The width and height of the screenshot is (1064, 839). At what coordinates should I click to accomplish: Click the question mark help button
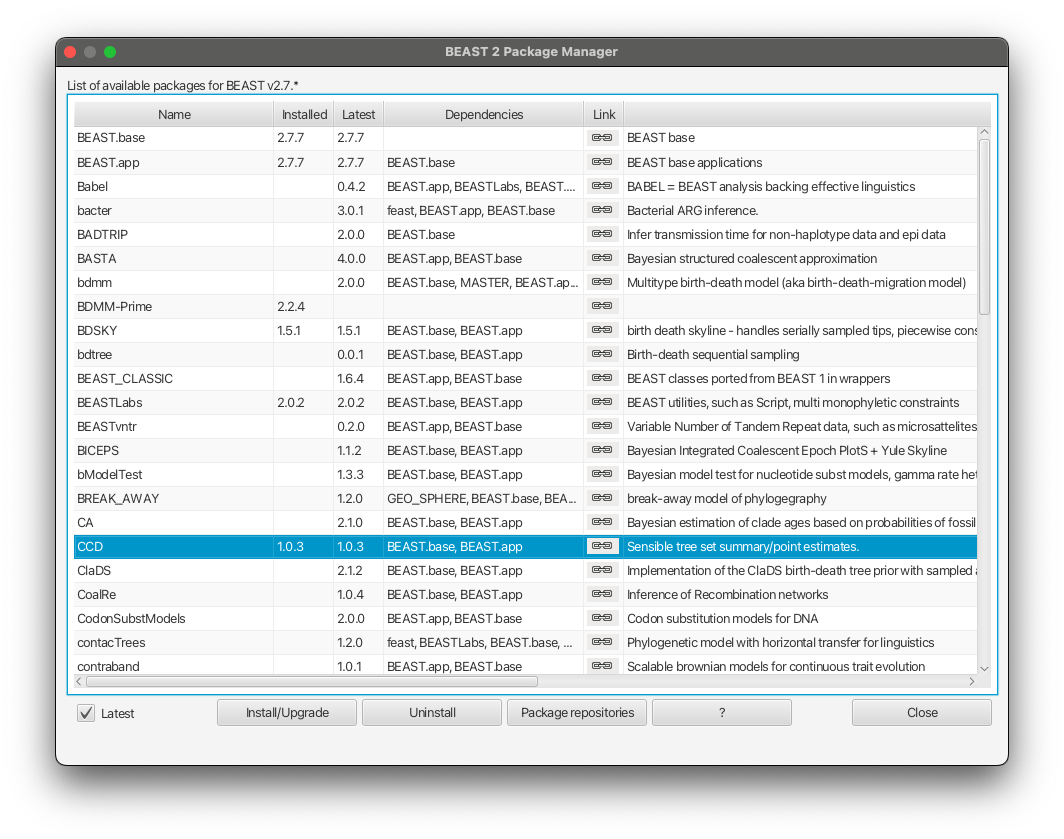[722, 713]
